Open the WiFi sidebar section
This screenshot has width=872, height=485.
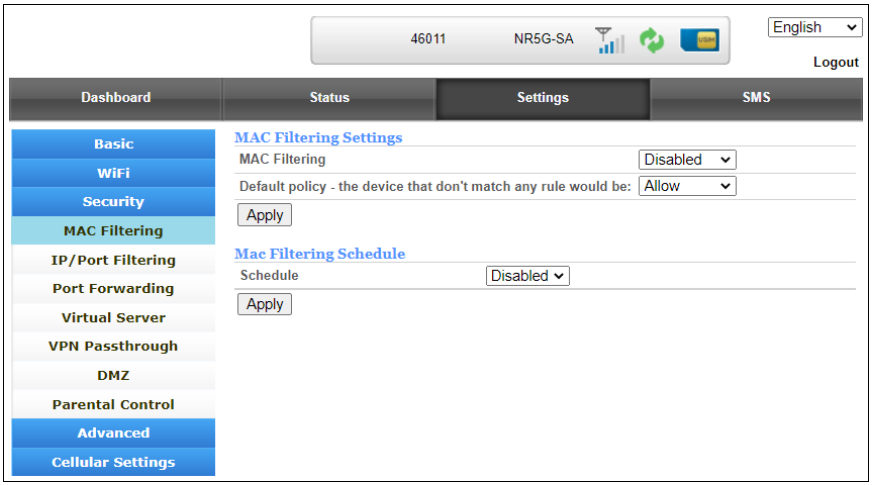pyautogui.click(x=113, y=173)
